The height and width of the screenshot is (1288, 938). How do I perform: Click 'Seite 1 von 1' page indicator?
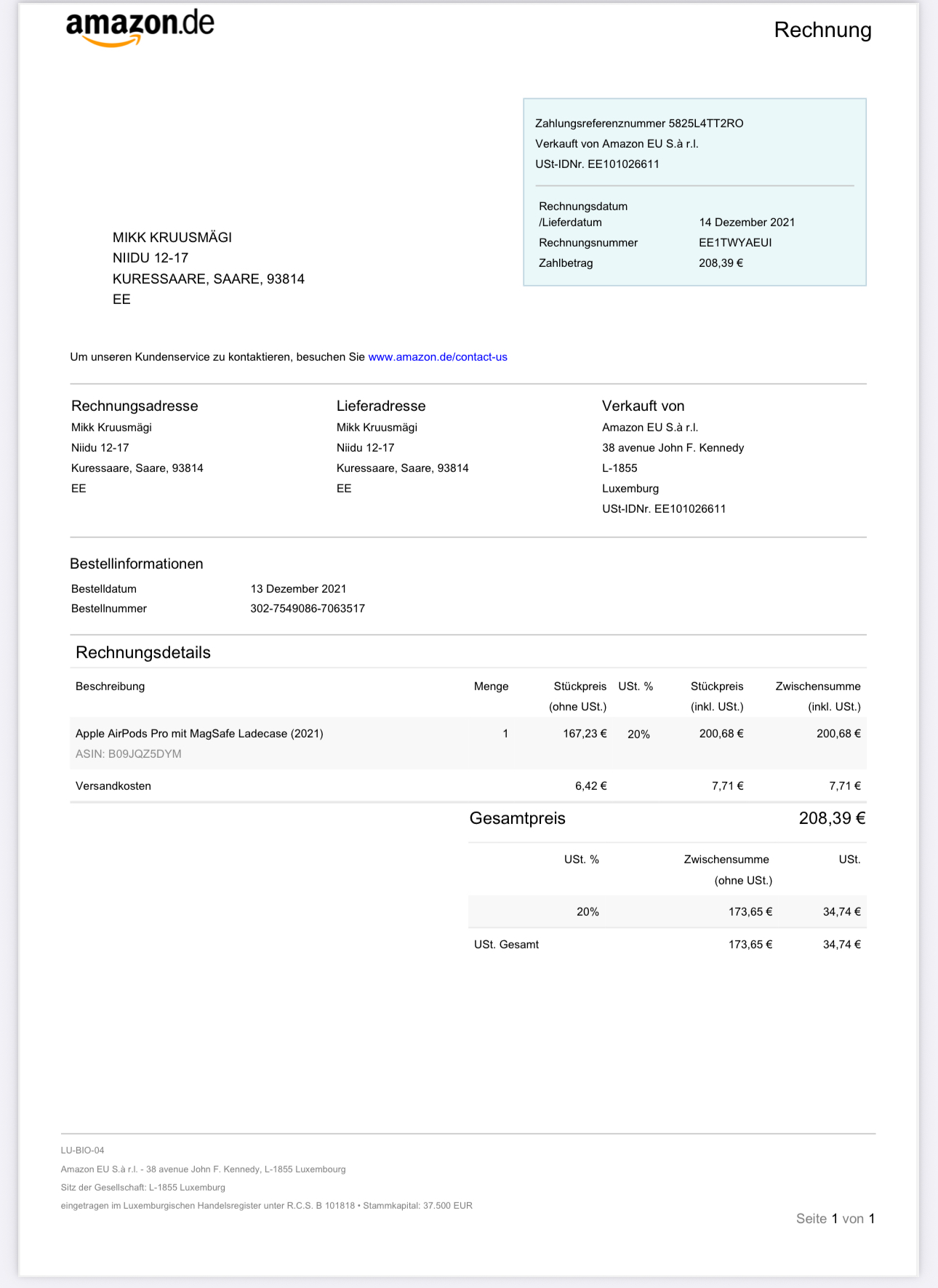[x=835, y=1219]
